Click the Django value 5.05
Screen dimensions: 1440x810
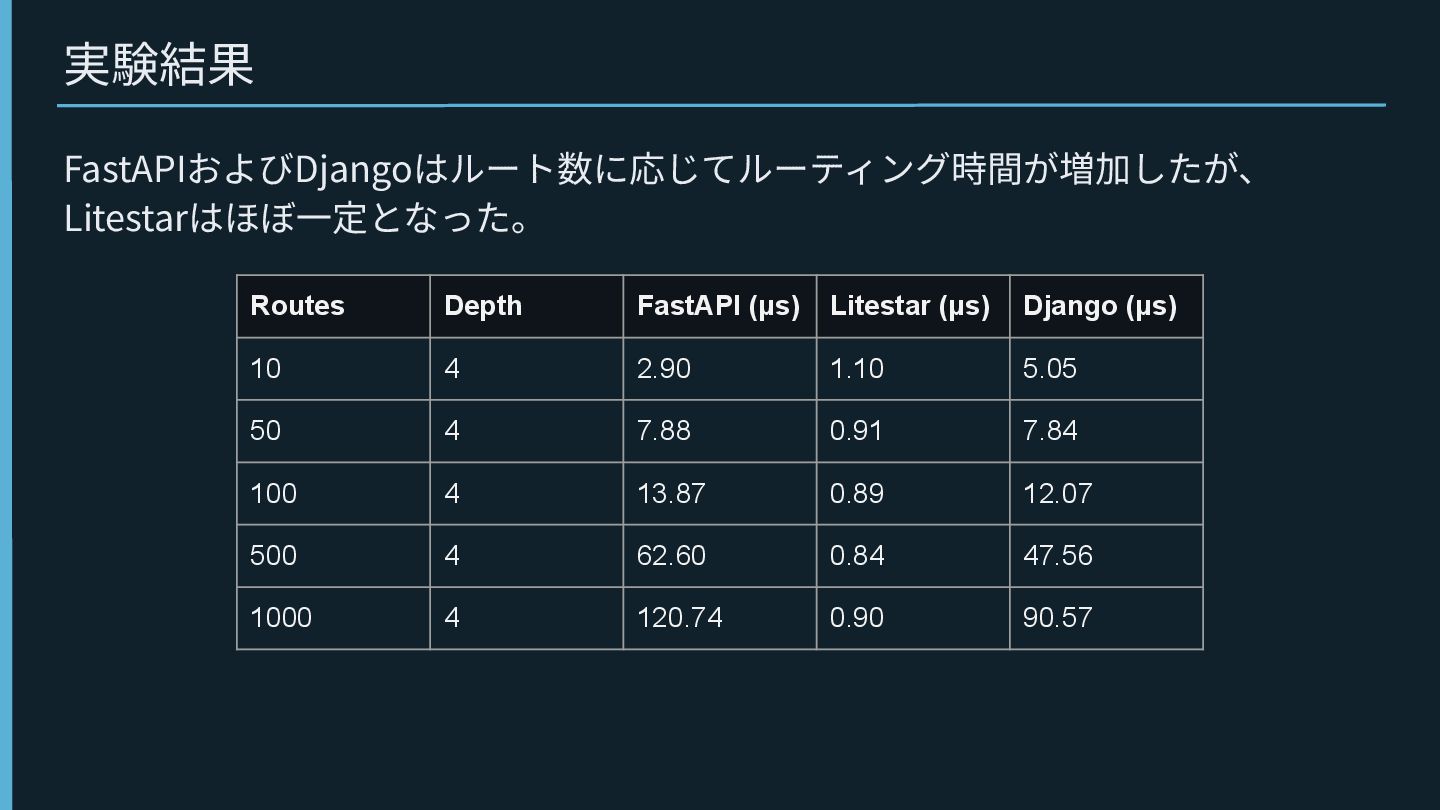tap(1050, 369)
